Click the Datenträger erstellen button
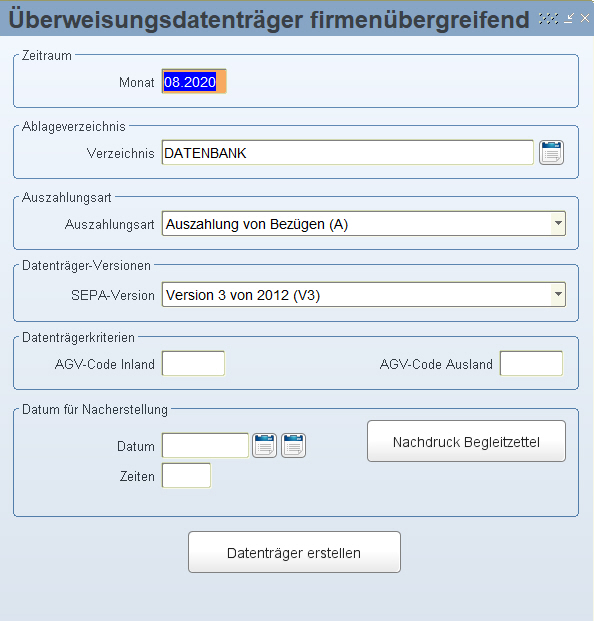 (x=294, y=552)
